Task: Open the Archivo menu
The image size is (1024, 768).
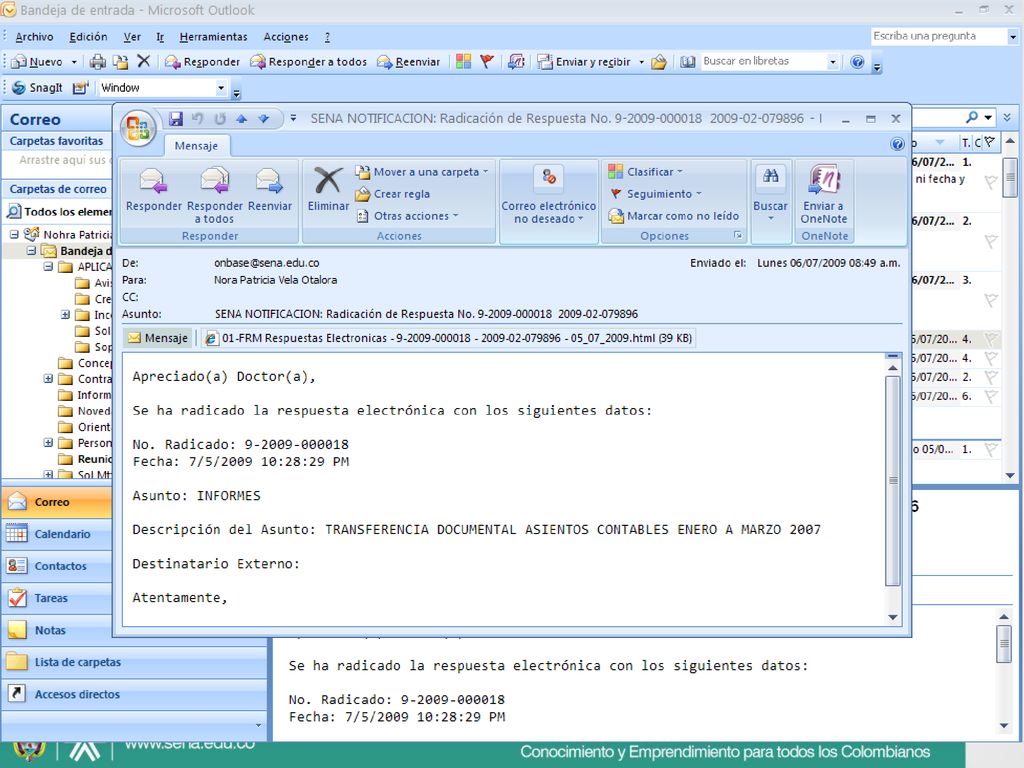Action: (34, 37)
